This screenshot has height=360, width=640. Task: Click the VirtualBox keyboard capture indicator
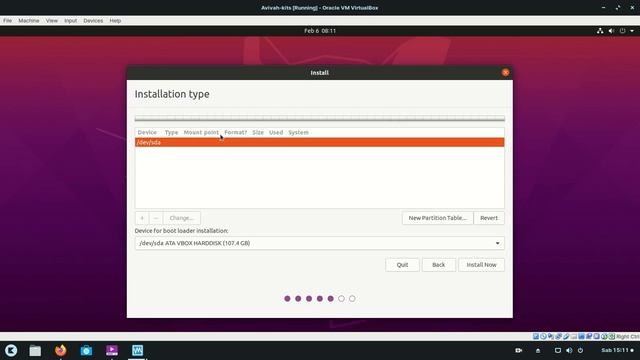point(611,336)
